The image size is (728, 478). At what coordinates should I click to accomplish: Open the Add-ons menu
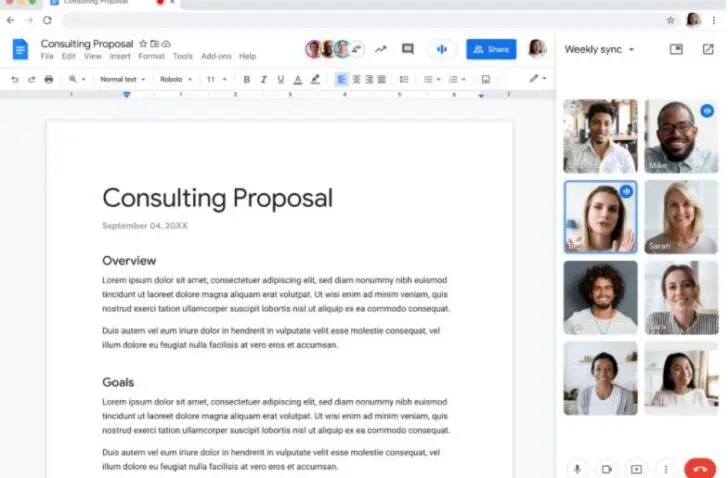click(216, 56)
